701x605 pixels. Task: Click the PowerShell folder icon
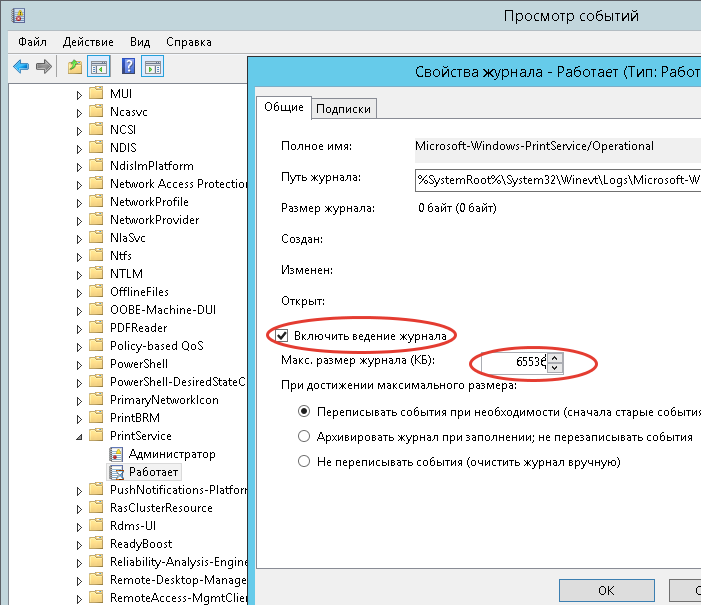click(96, 364)
